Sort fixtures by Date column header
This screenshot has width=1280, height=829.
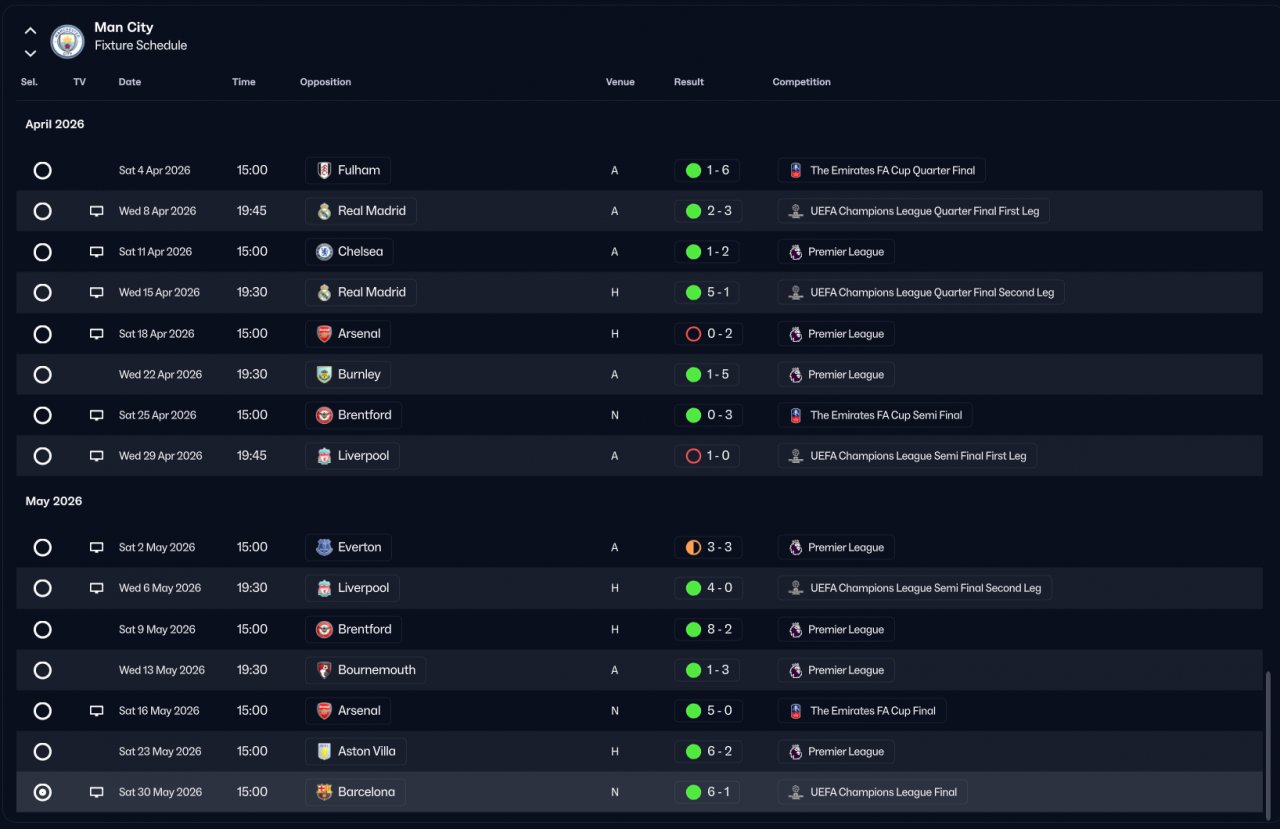click(x=130, y=82)
